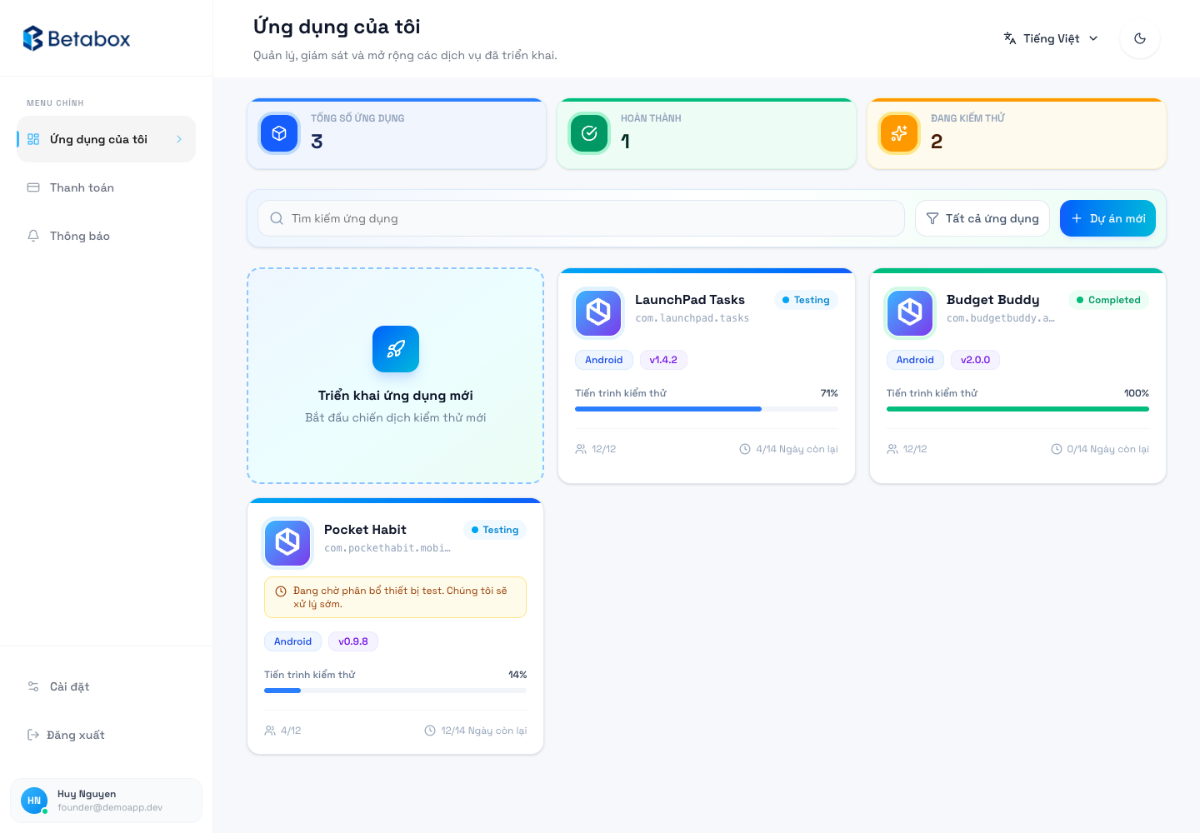Screen dimensions: 1200x833
Task: Click com.budgetbuddy package name
Action: click(x=1001, y=319)
